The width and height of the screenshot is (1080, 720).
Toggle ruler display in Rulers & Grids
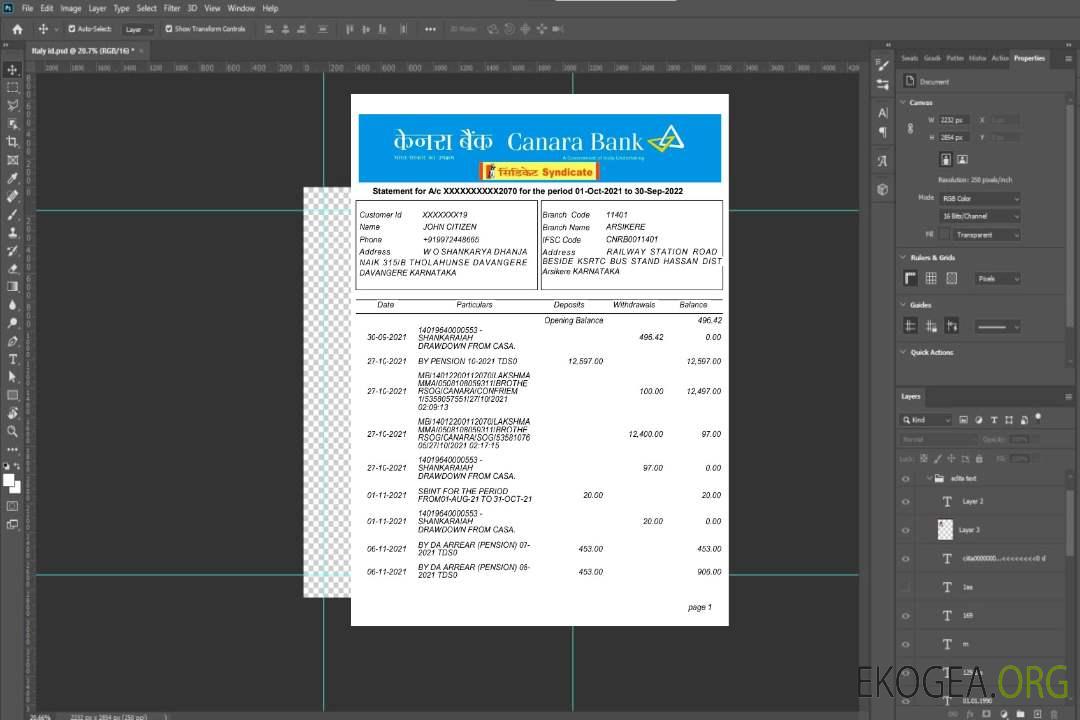[911, 278]
